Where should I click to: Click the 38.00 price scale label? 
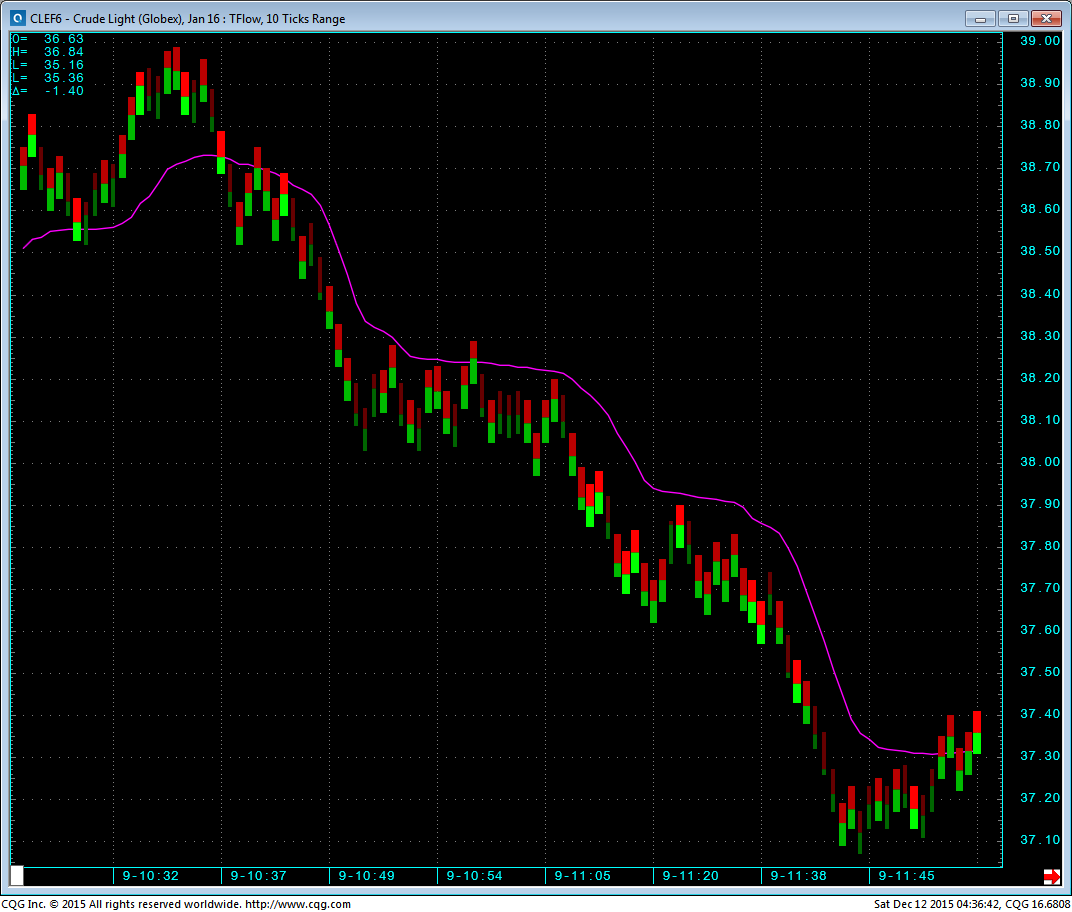coord(1040,462)
